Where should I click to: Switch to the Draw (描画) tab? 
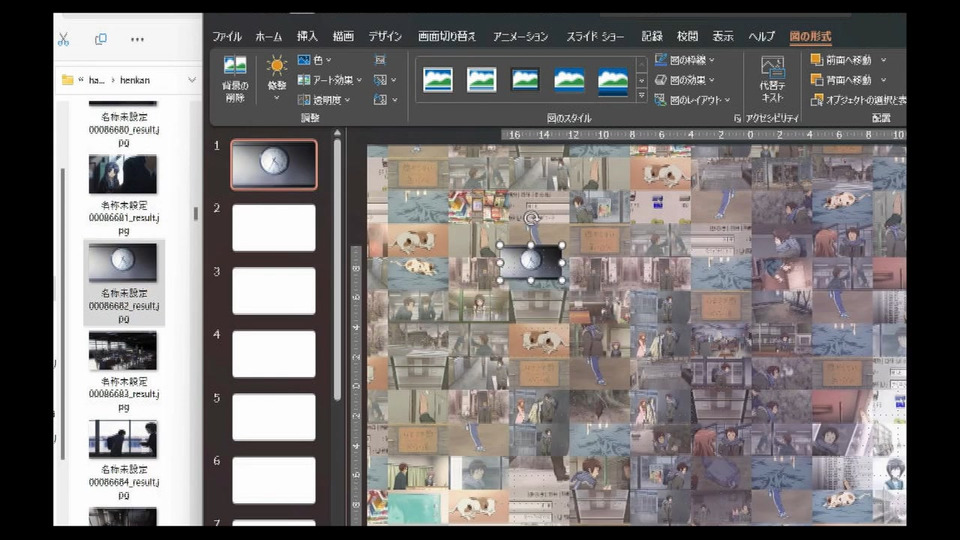[x=343, y=36]
